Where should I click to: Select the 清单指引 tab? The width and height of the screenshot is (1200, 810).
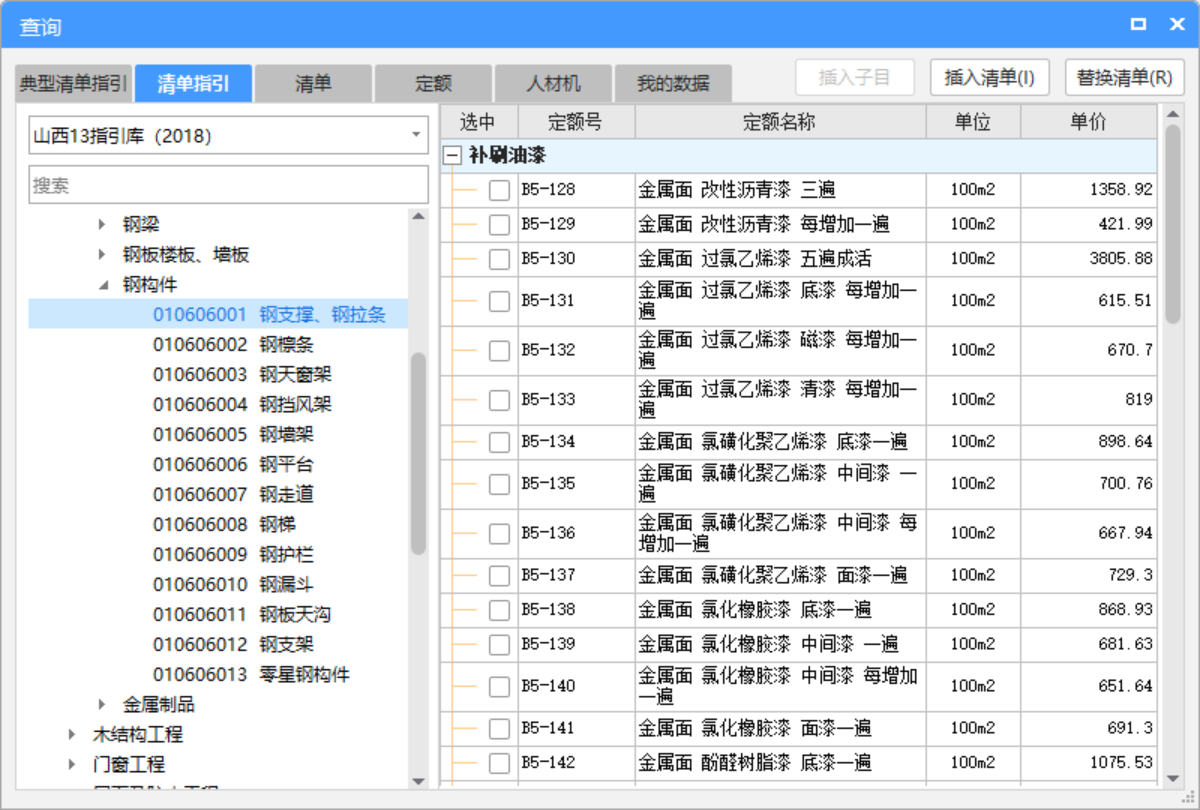pos(193,84)
